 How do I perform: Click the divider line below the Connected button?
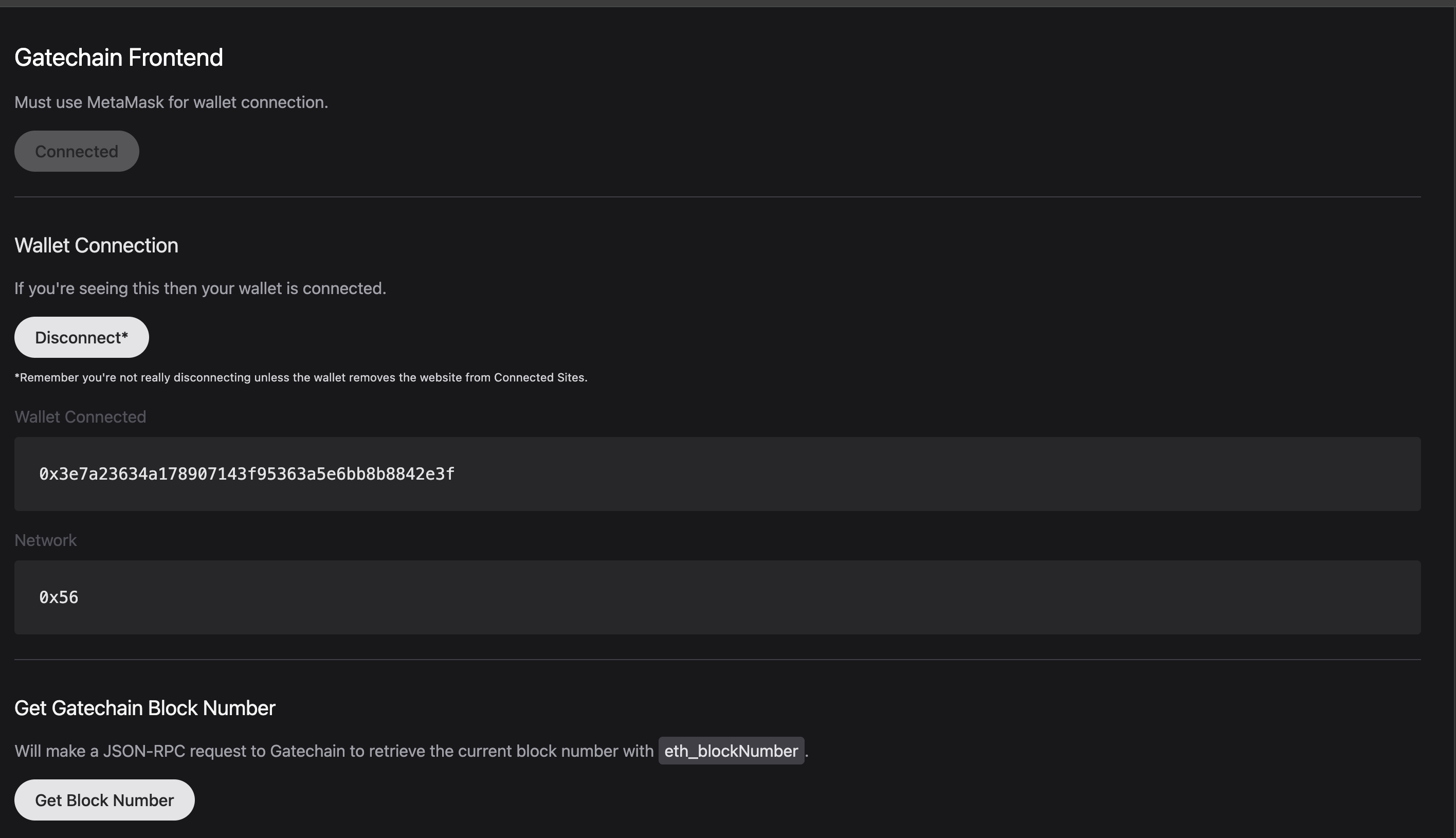pyautogui.click(x=718, y=197)
